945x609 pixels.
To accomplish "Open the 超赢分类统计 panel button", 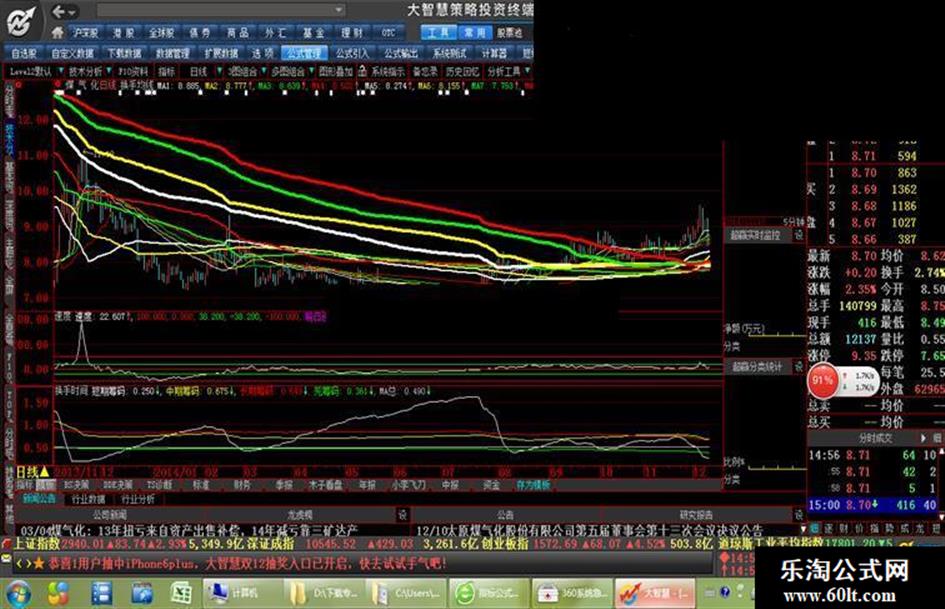I will [757, 367].
